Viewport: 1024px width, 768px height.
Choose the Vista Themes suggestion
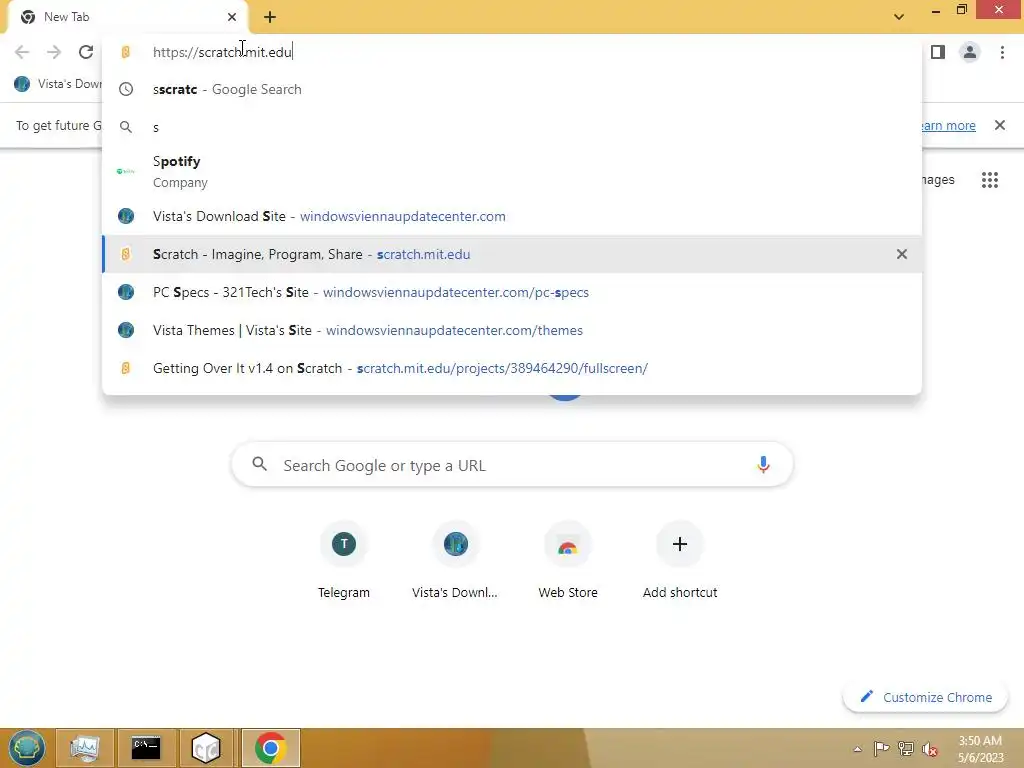(x=512, y=330)
